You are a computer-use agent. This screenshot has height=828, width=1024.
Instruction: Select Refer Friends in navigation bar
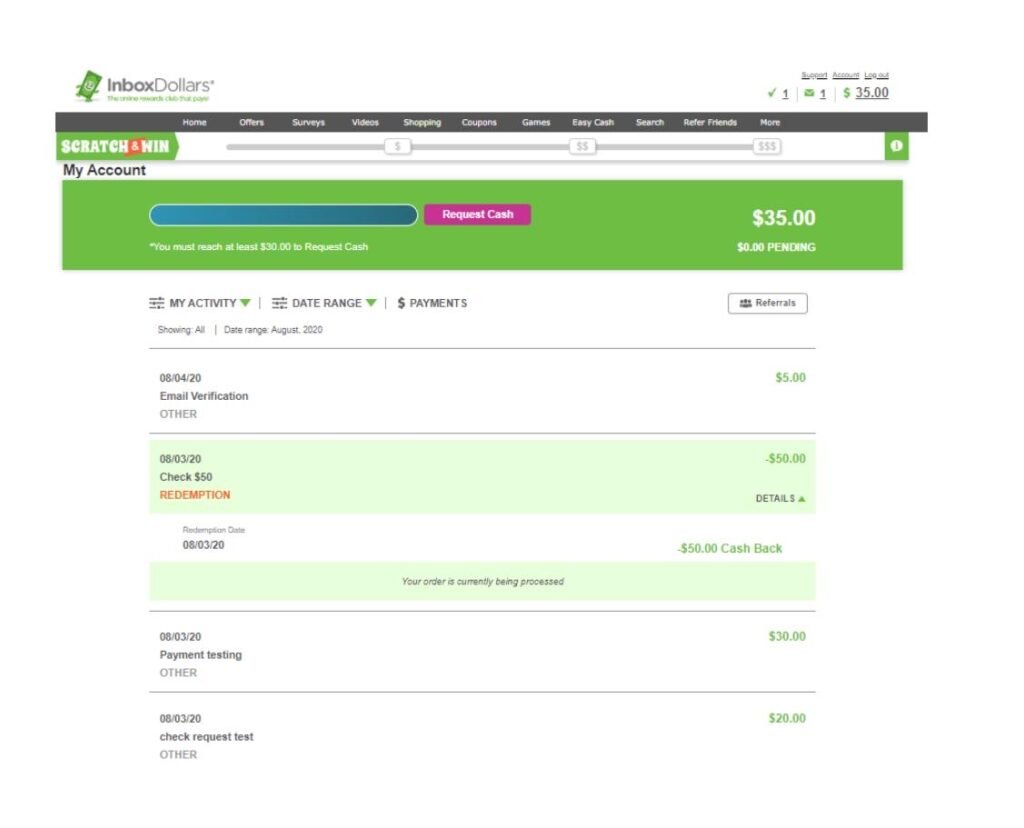pyautogui.click(x=710, y=123)
